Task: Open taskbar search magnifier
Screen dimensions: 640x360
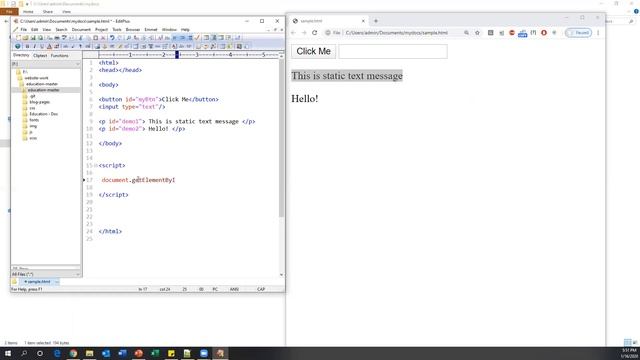Action: [x=24, y=353]
